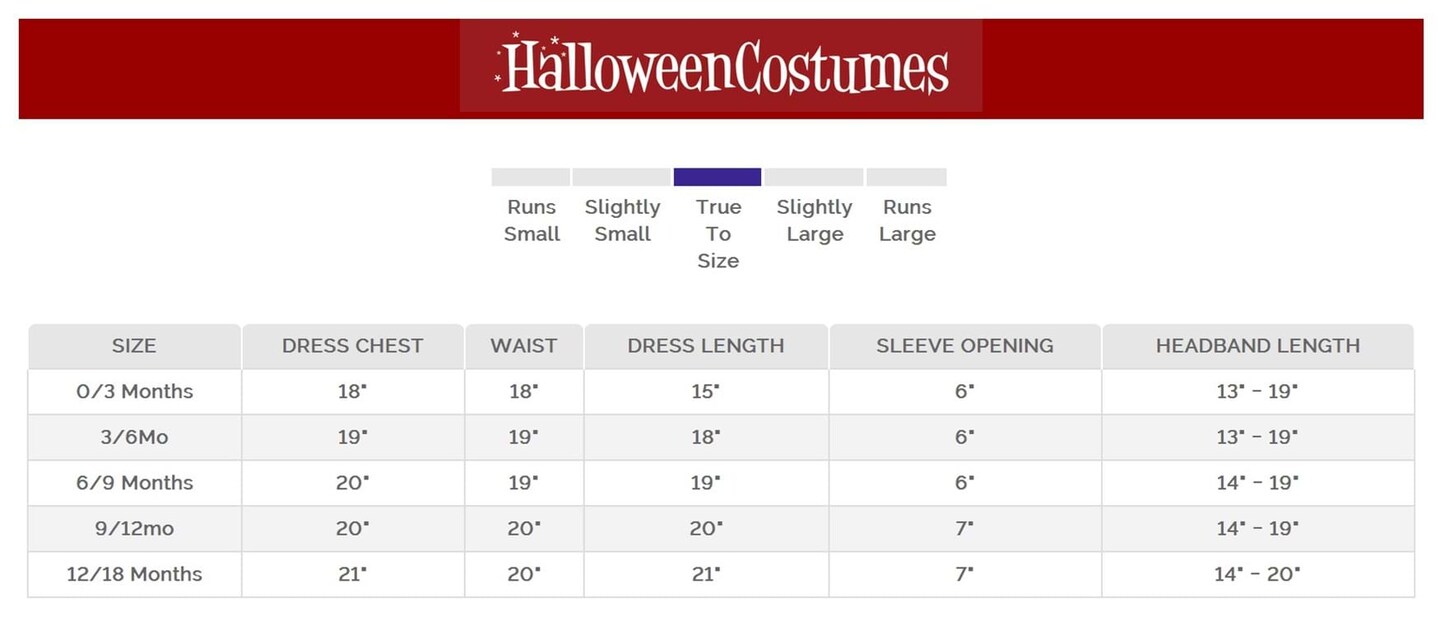Click the WAIST column header
The width and height of the screenshot is (1440, 625).
click(523, 346)
